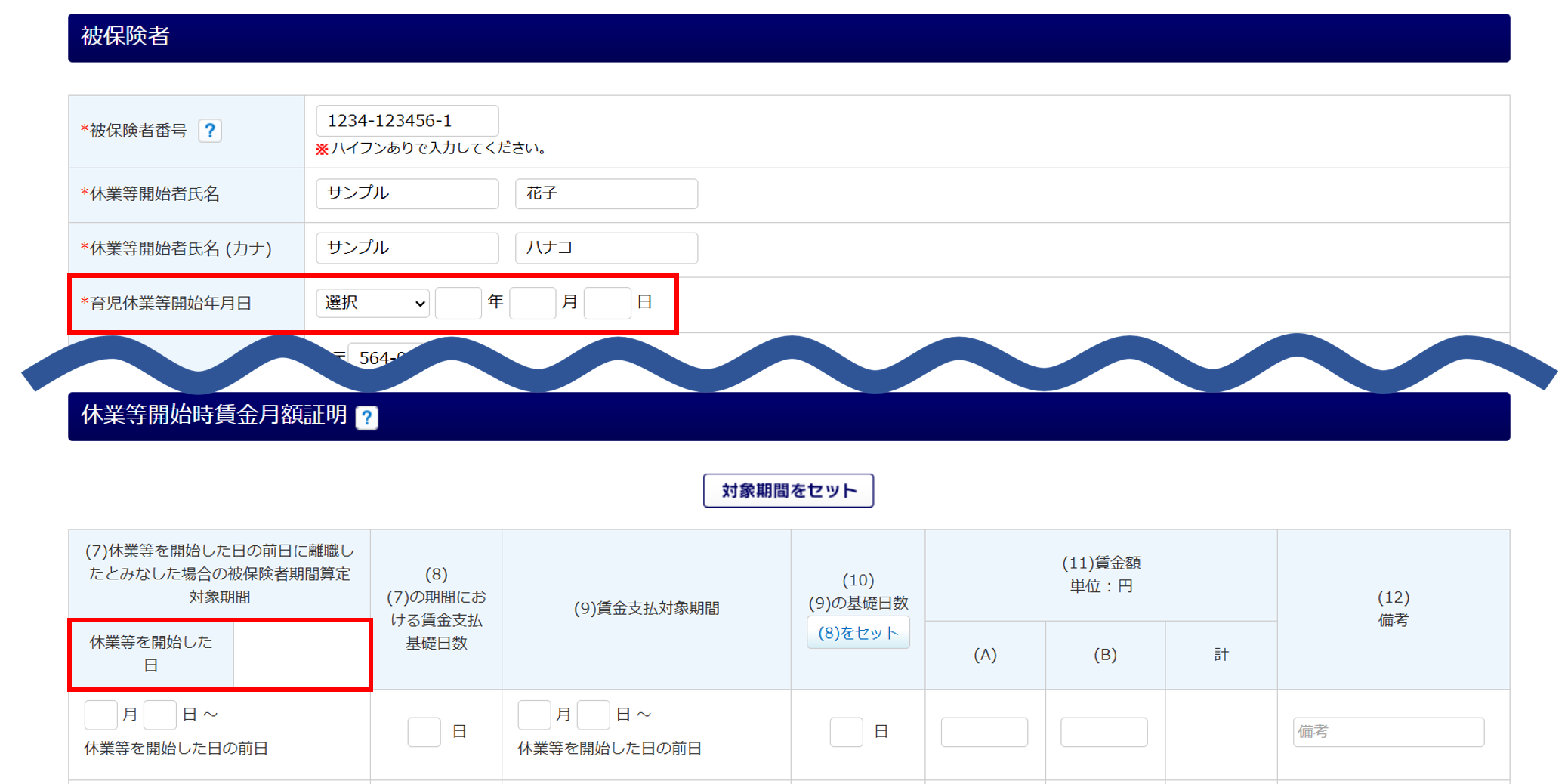Click month field in column (7) row

[x=101, y=715]
